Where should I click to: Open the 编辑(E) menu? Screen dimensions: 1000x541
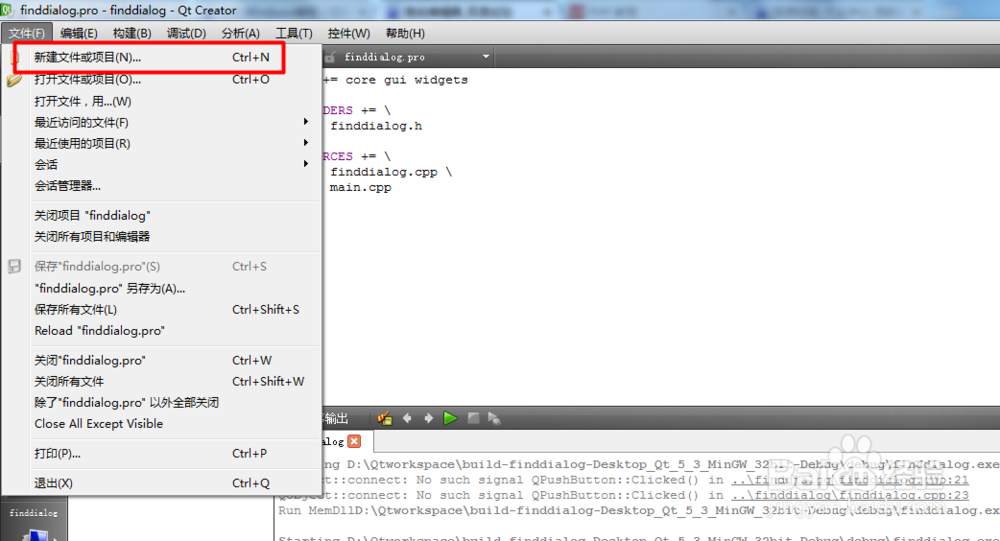pos(78,33)
